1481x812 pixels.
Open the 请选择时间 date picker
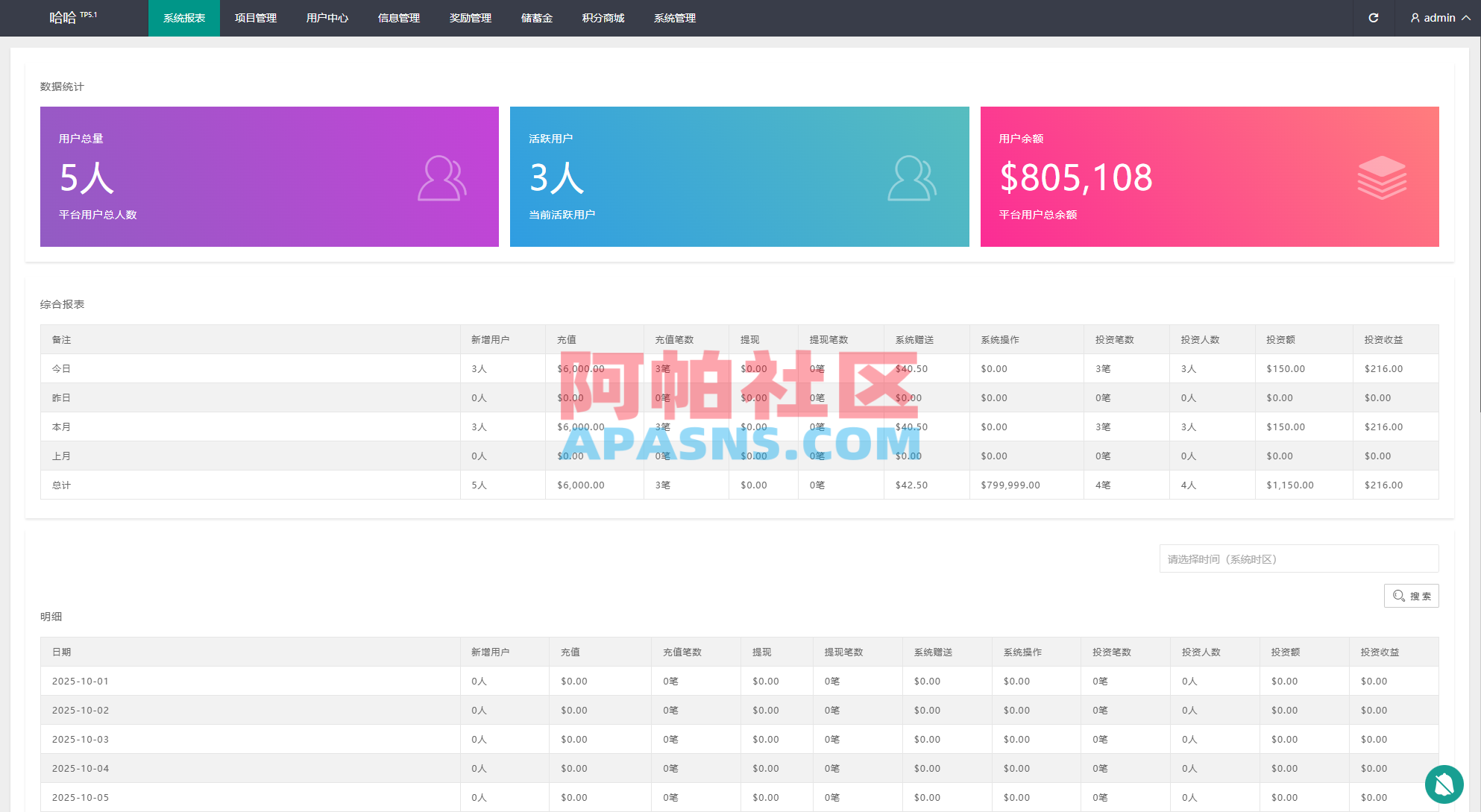(1299, 558)
